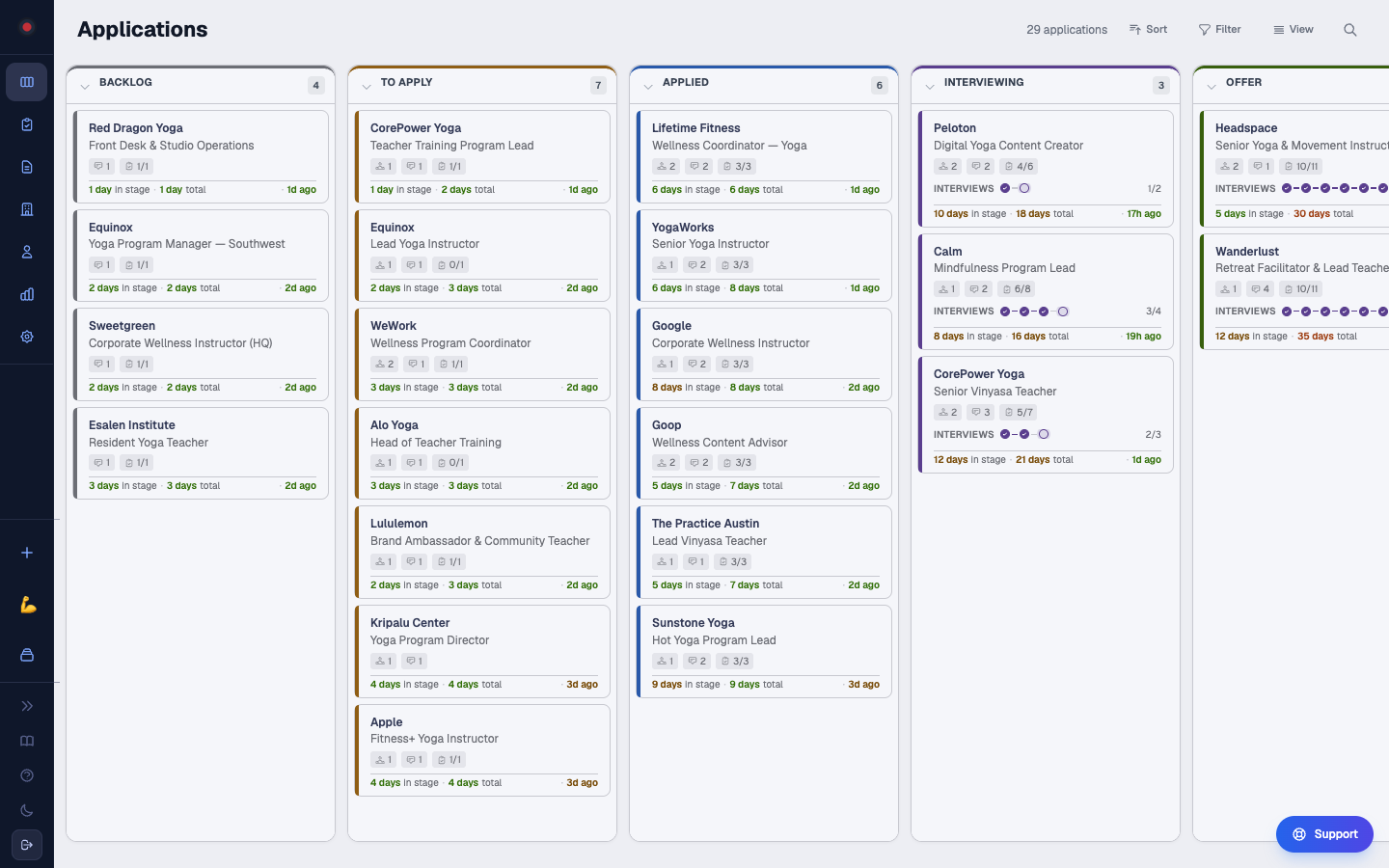Click the Support button
Image resolution: width=1389 pixels, height=868 pixels.
click(x=1324, y=834)
